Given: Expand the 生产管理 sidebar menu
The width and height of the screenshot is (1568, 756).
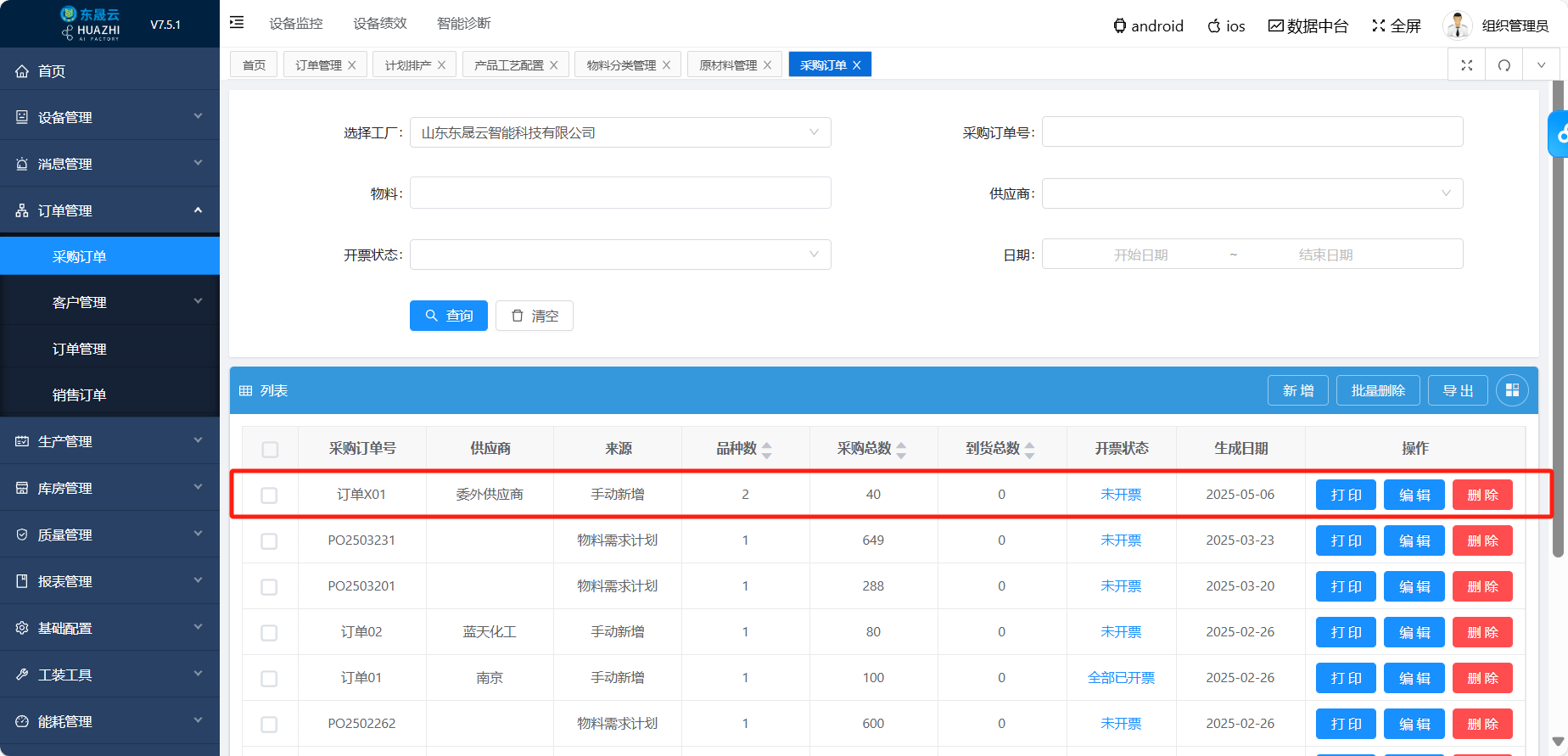Looking at the screenshot, I should (x=109, y=441).
